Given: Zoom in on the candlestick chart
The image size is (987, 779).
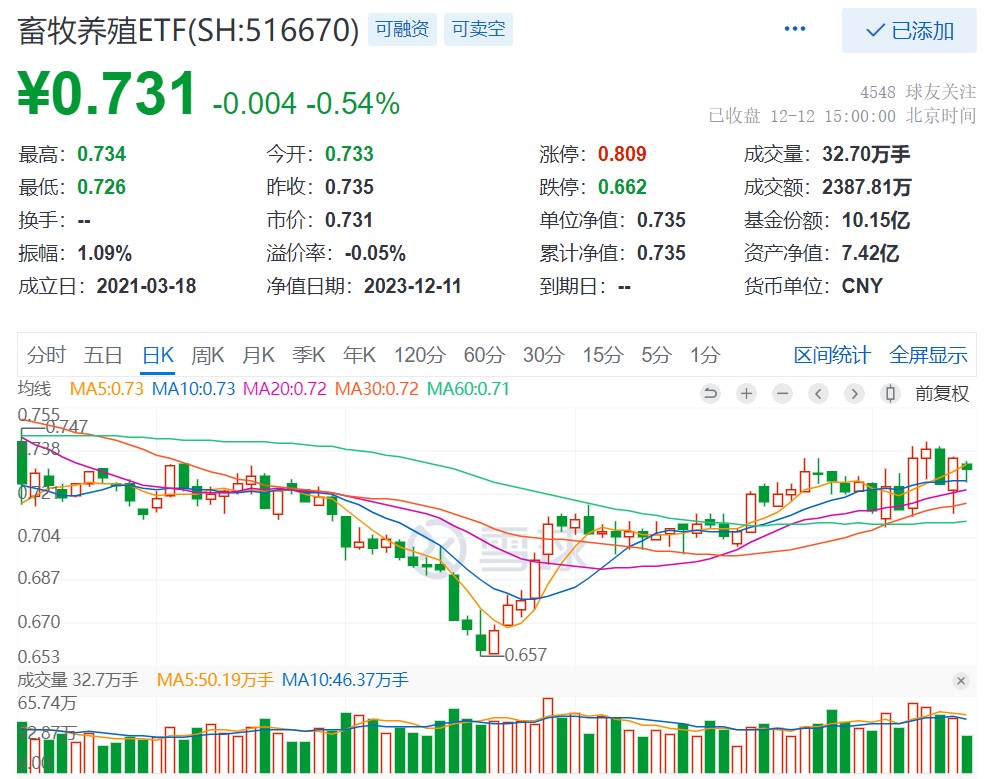Looking at the screenshot, I should (x=746, y=394).
